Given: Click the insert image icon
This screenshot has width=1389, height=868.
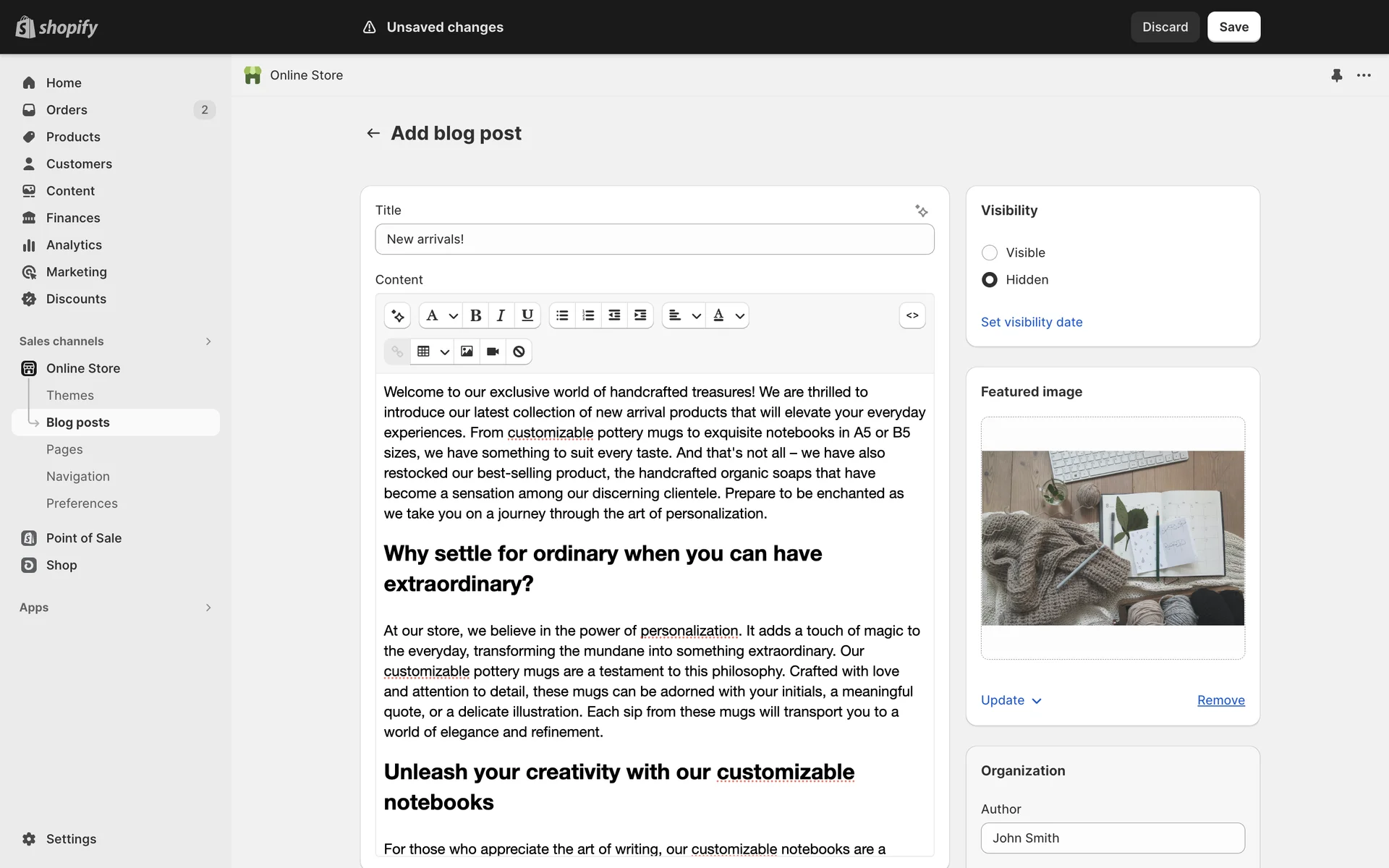Looking at the screenshot, I should click(467, 352).
